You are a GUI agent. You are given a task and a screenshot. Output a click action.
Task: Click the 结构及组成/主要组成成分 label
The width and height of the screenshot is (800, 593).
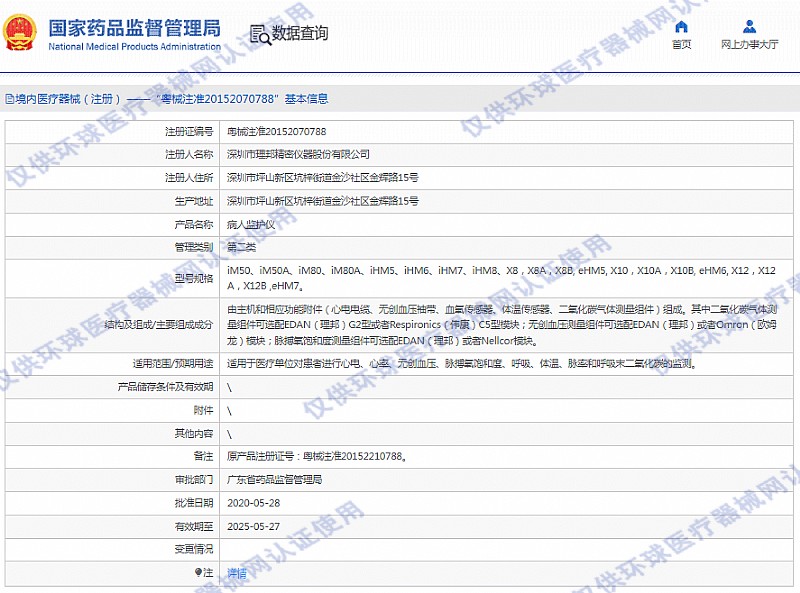159,325
